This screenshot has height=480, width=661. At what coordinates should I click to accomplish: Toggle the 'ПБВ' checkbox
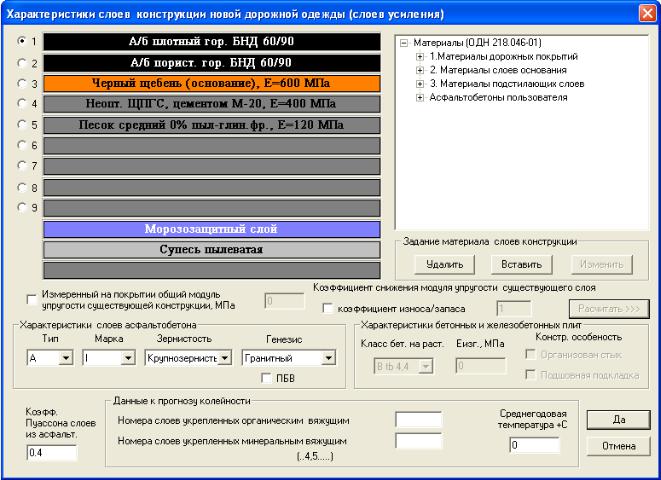[266, 378]
